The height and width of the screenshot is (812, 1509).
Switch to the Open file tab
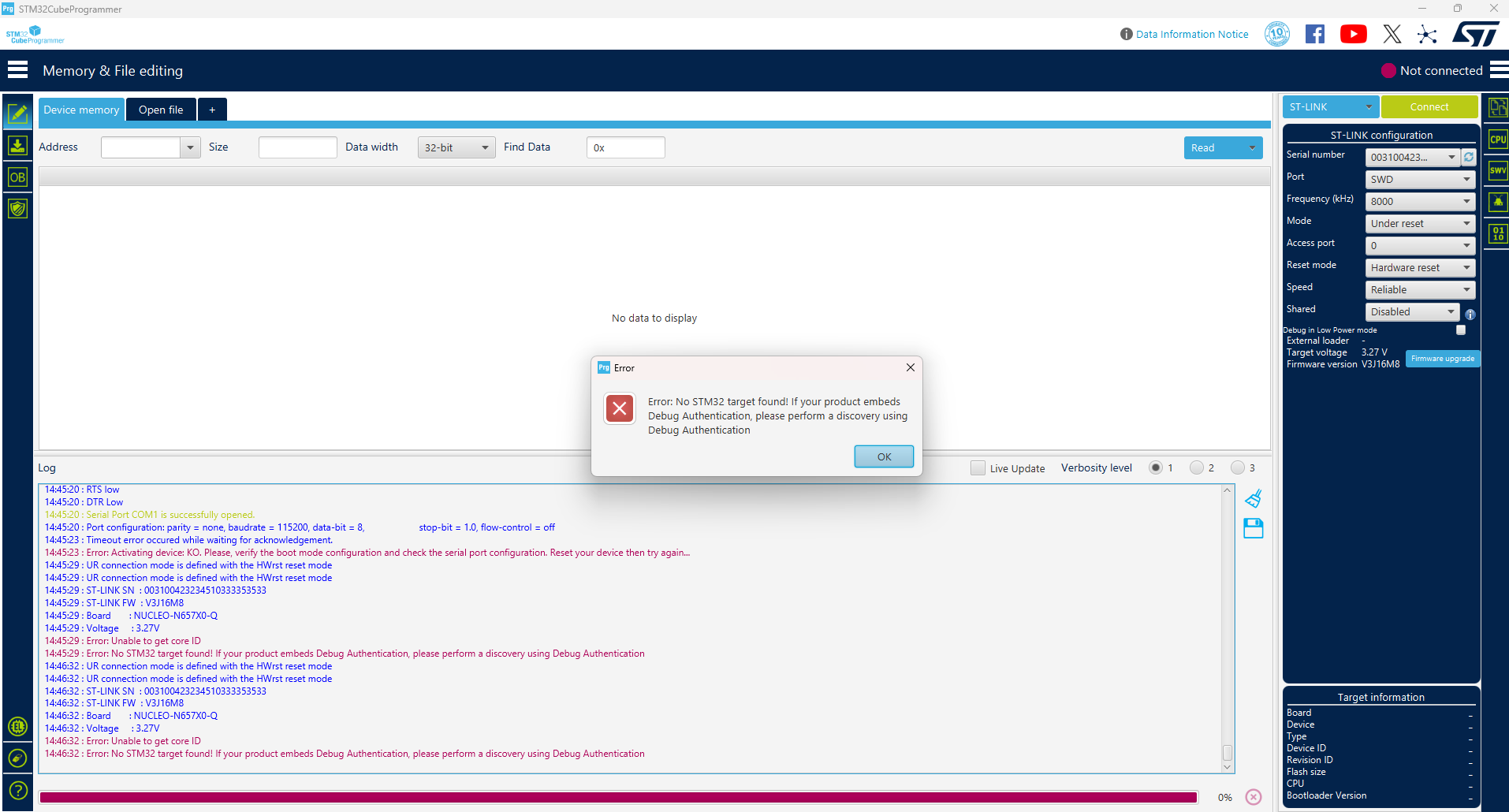pos(161,109)
